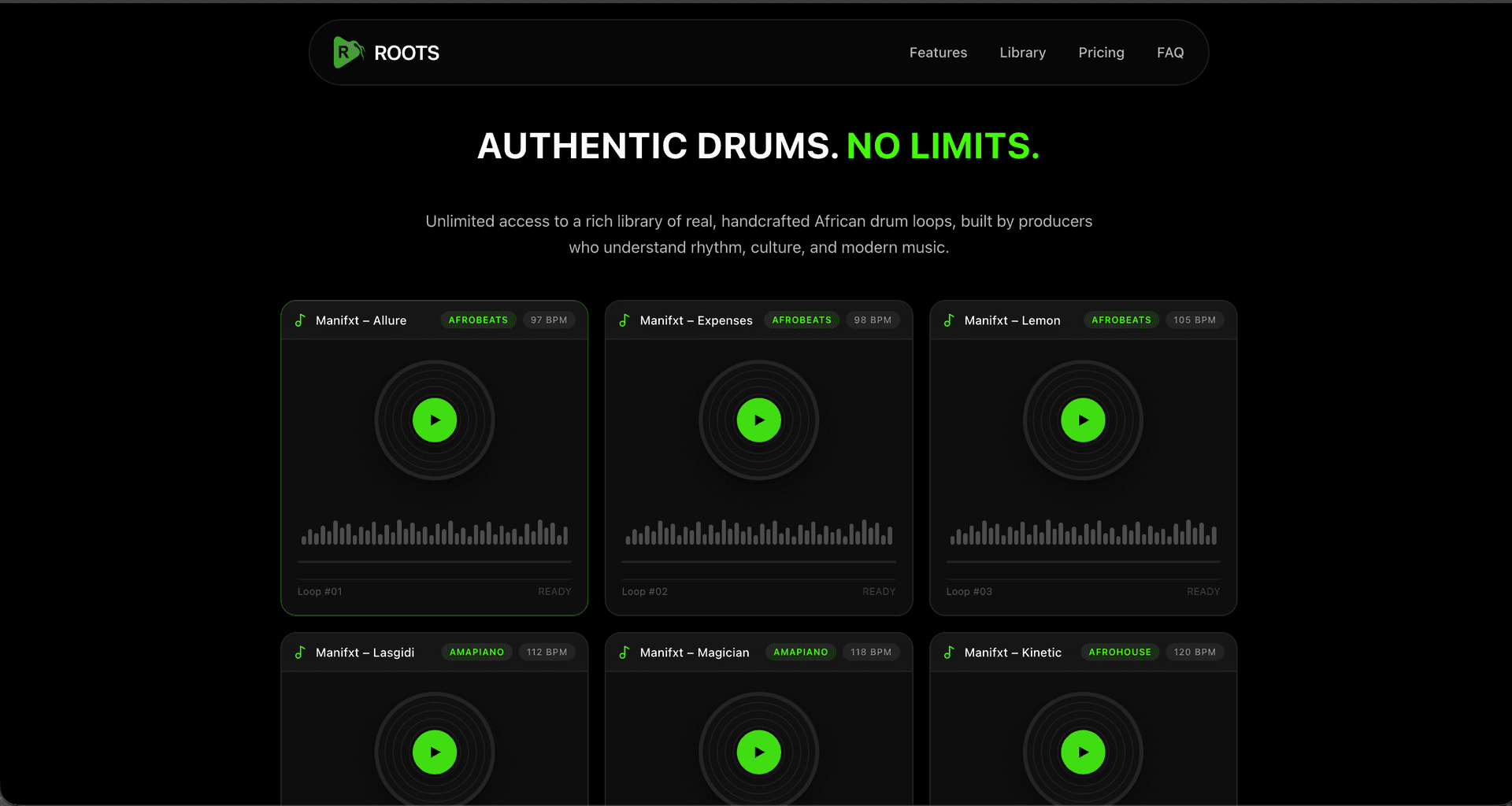Play the Manifxt – Magician loop
Image resolution: width=1512 pixels, height=806 pixels.
click(759, 752)
